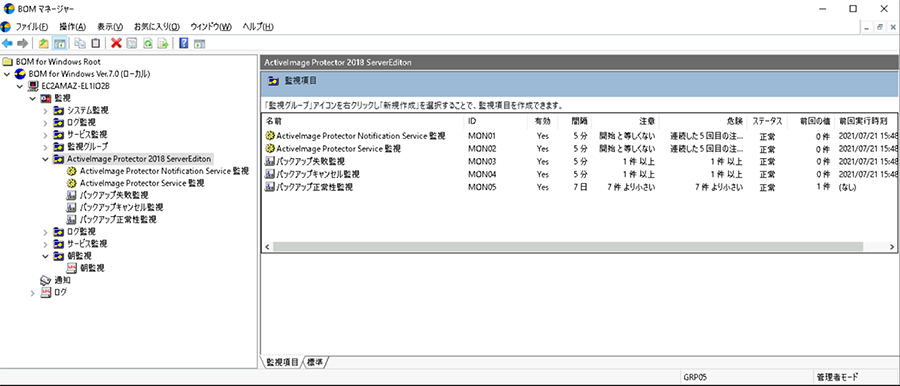Click the MON04 ID cell

(x=482, y=174)
